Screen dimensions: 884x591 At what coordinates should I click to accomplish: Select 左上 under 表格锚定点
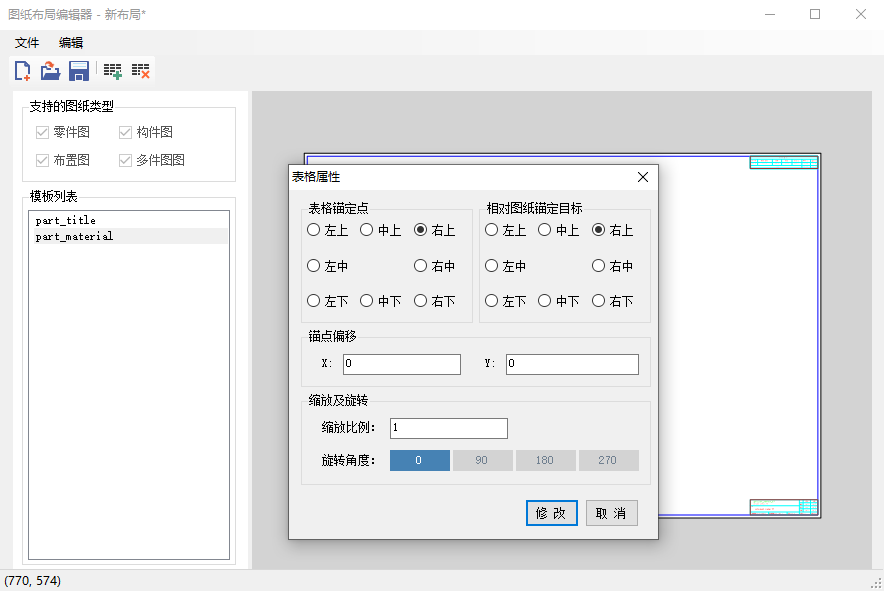[314, 230]
